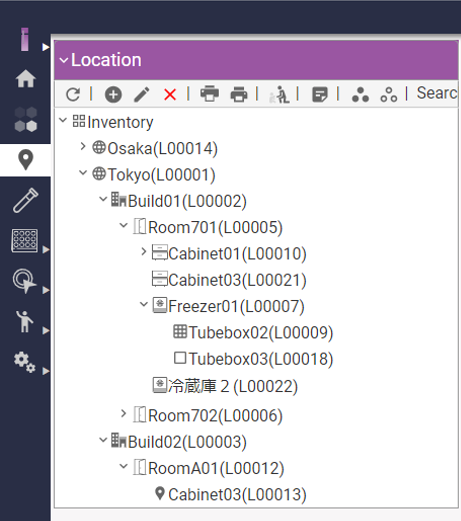Viewport: 461px width, 521px height.
Task: Select RoomA01(L00012) in the tree
Action: (x=216, y=468)
